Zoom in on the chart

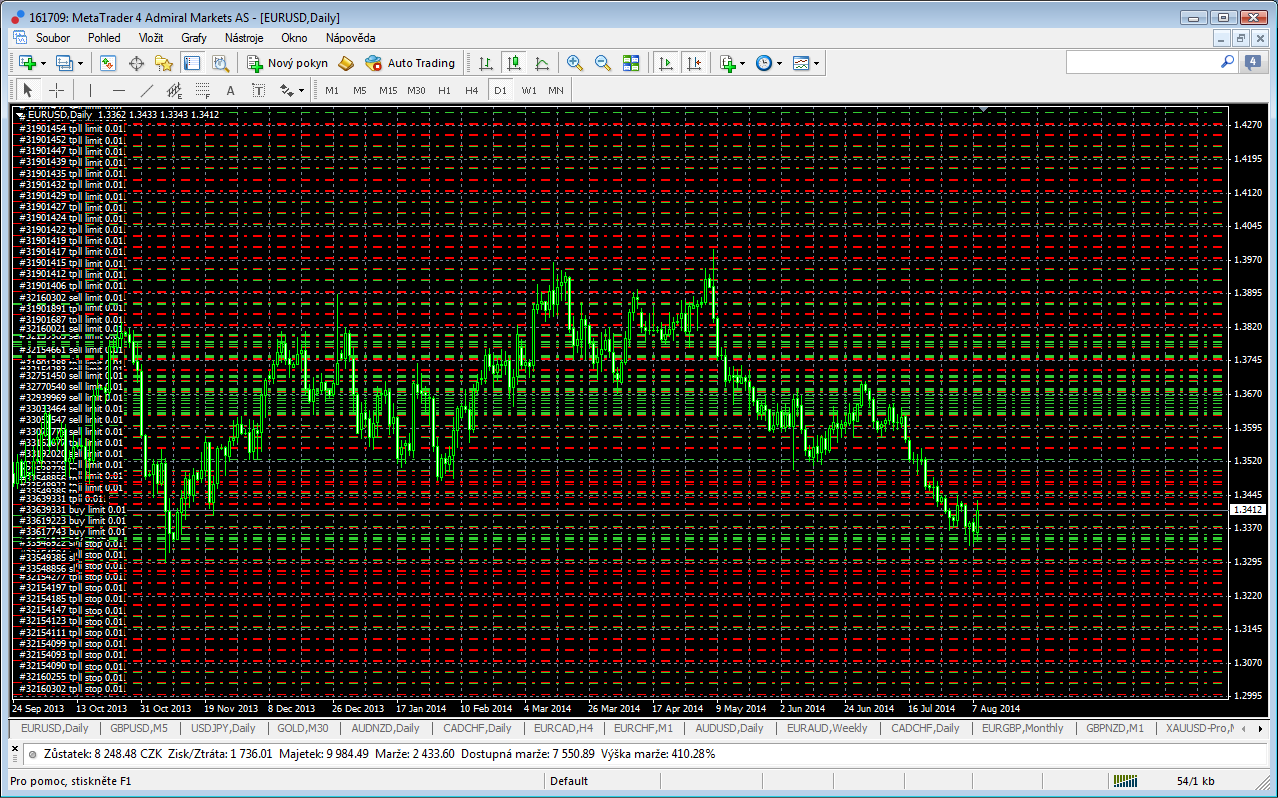click(575, 63)
